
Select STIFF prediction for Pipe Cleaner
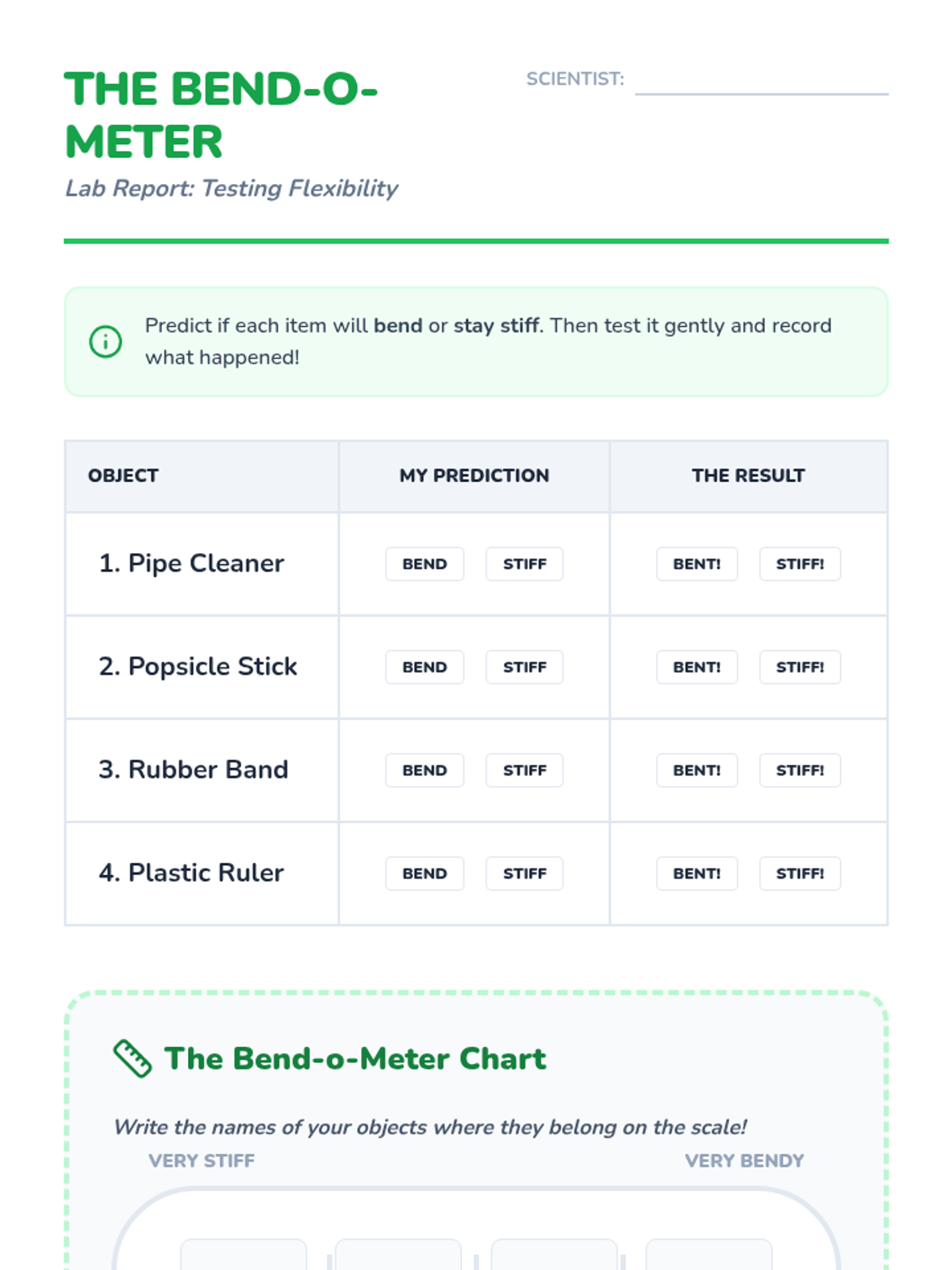[524, 564]
